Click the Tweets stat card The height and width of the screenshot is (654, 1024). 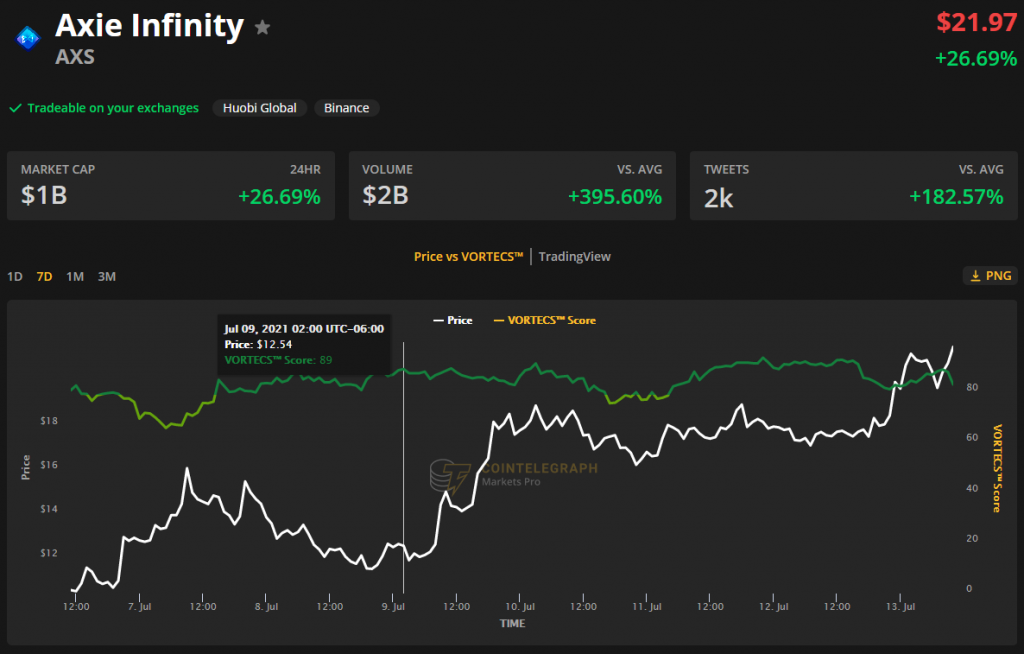point(853,185)
